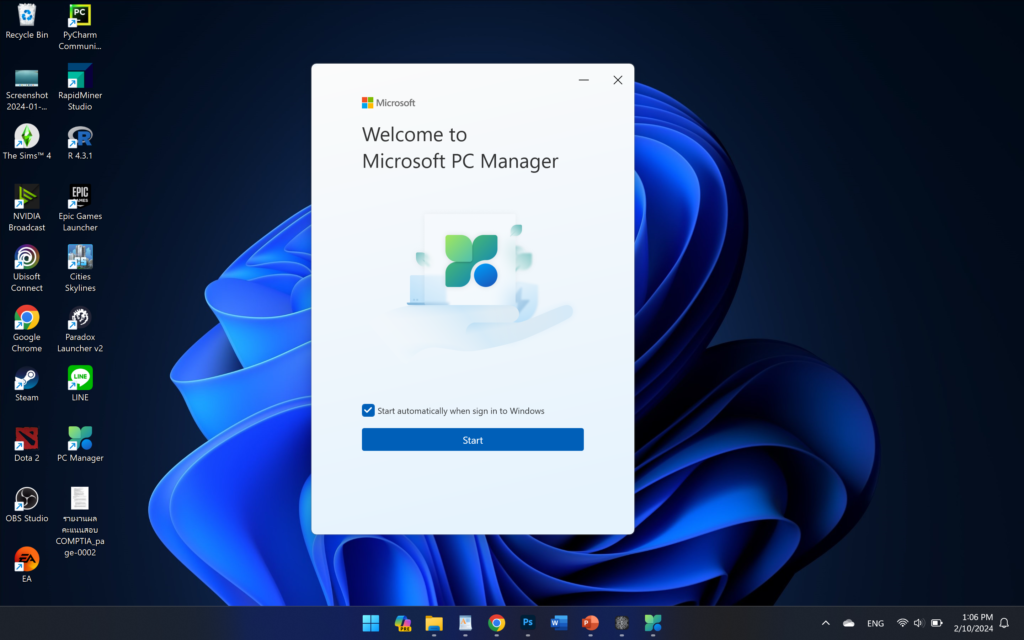
Task: Open Microsoft Word from the taskbar
Action: [x=559, y=623]
